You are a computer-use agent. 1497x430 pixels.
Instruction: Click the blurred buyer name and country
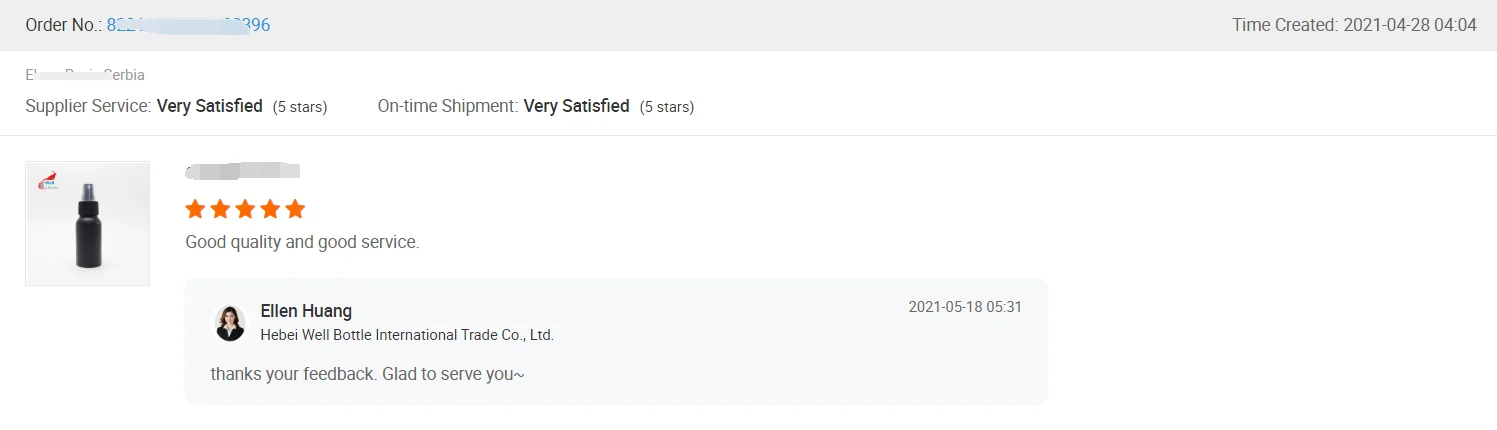pyautogui.click(x=85, y=75)
